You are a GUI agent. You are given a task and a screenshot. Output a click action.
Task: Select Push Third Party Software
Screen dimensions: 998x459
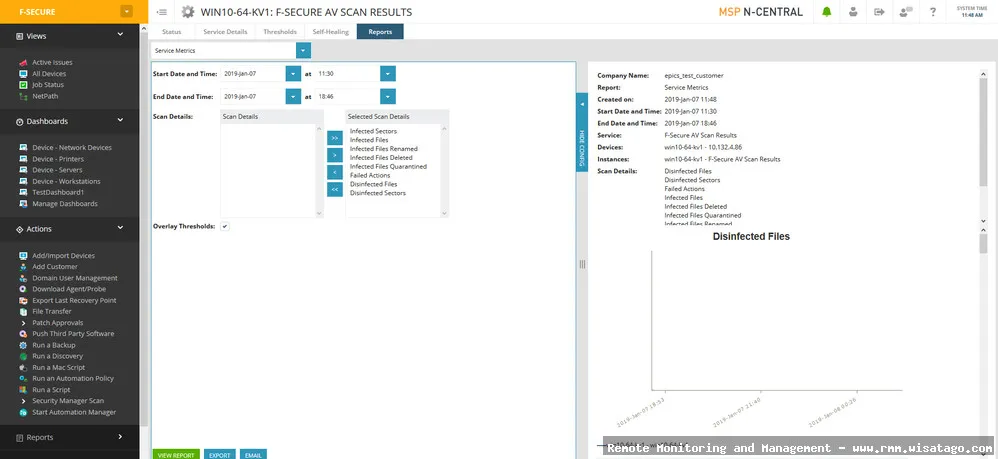[73, 334]
